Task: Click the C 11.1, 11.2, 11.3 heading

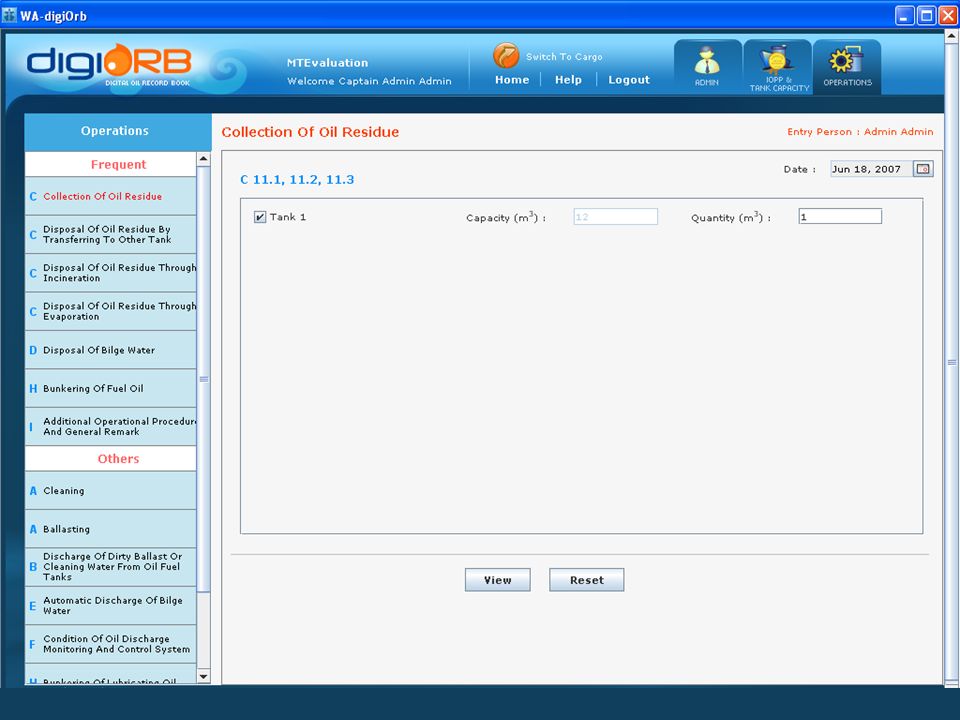Action: coord(298,180)
